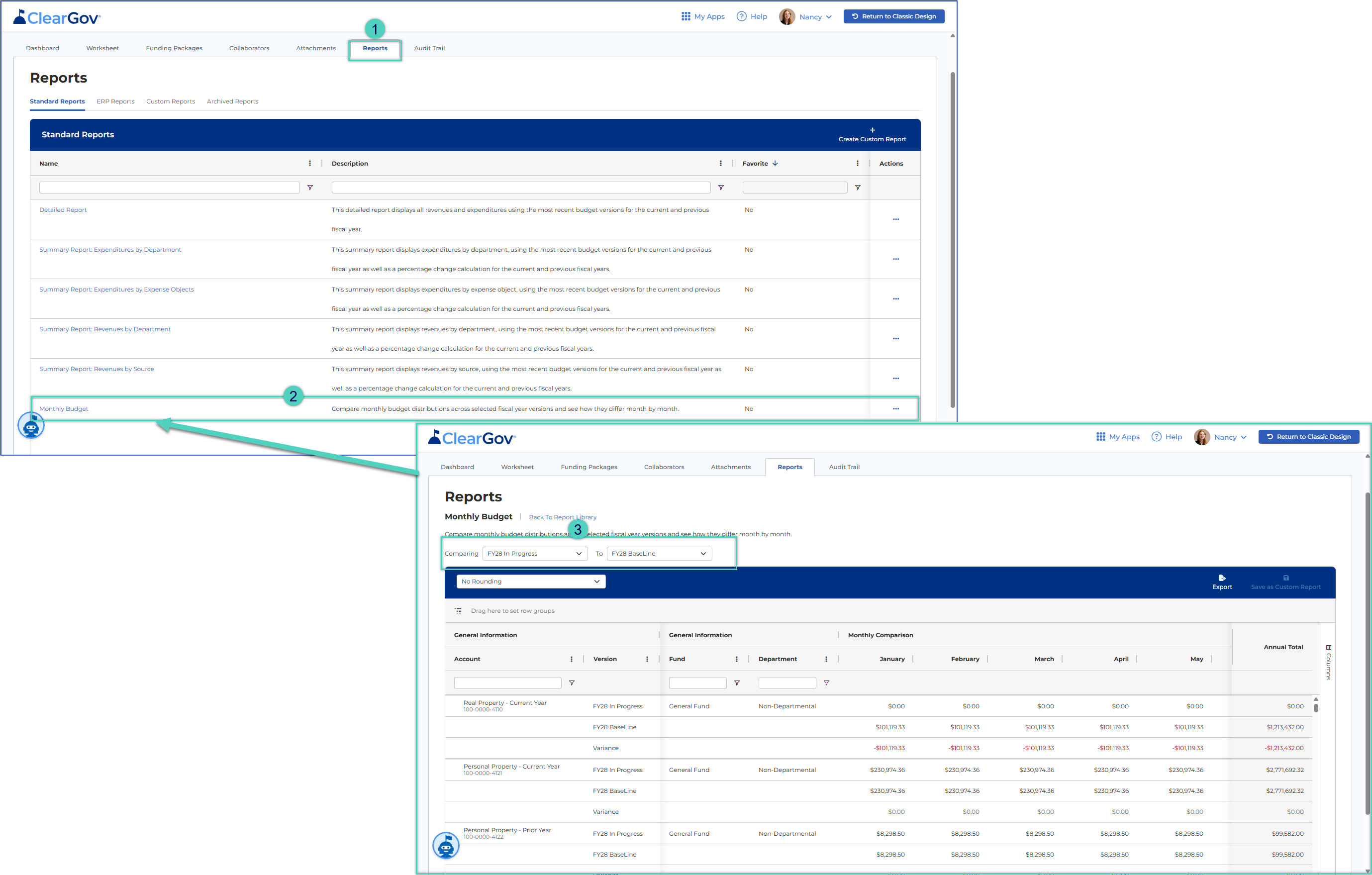
Task: Expand the To FY28 BaseLine dropdown
Action: [x=659, y=554]
